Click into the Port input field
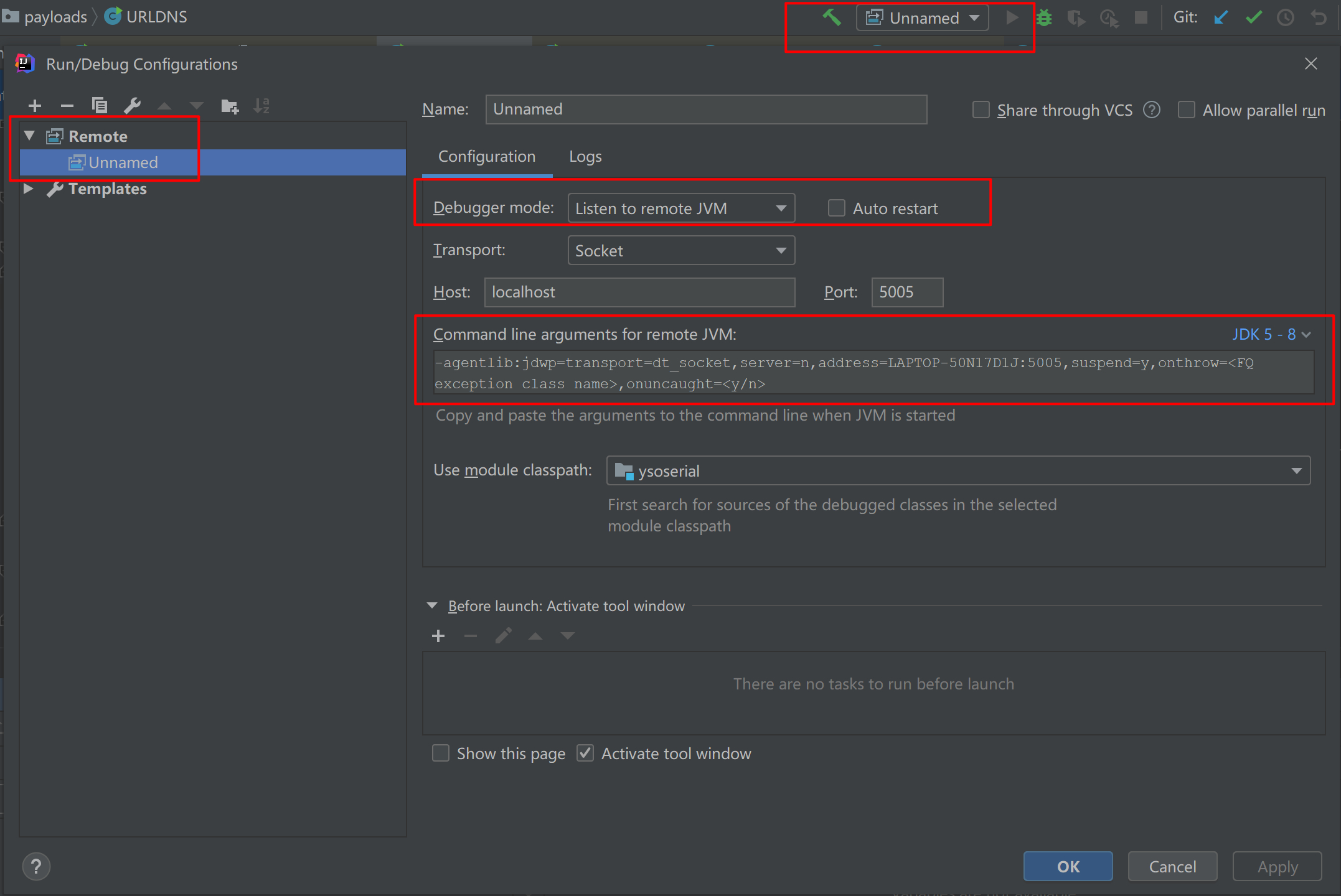This screenshot has width=1341, height=896. [x=906, y=292]
